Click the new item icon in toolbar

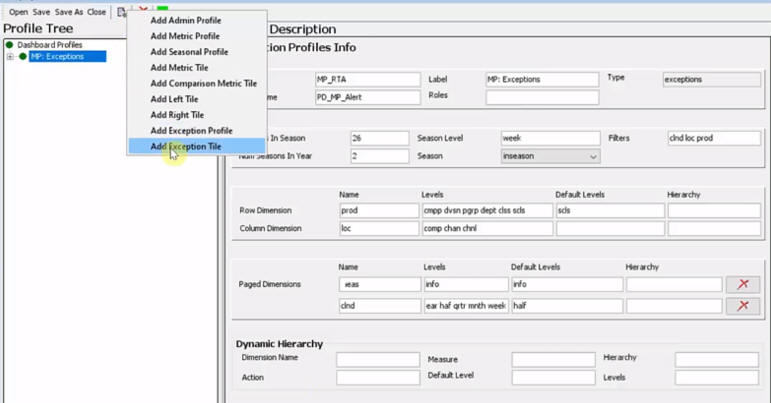pos(121,12)
